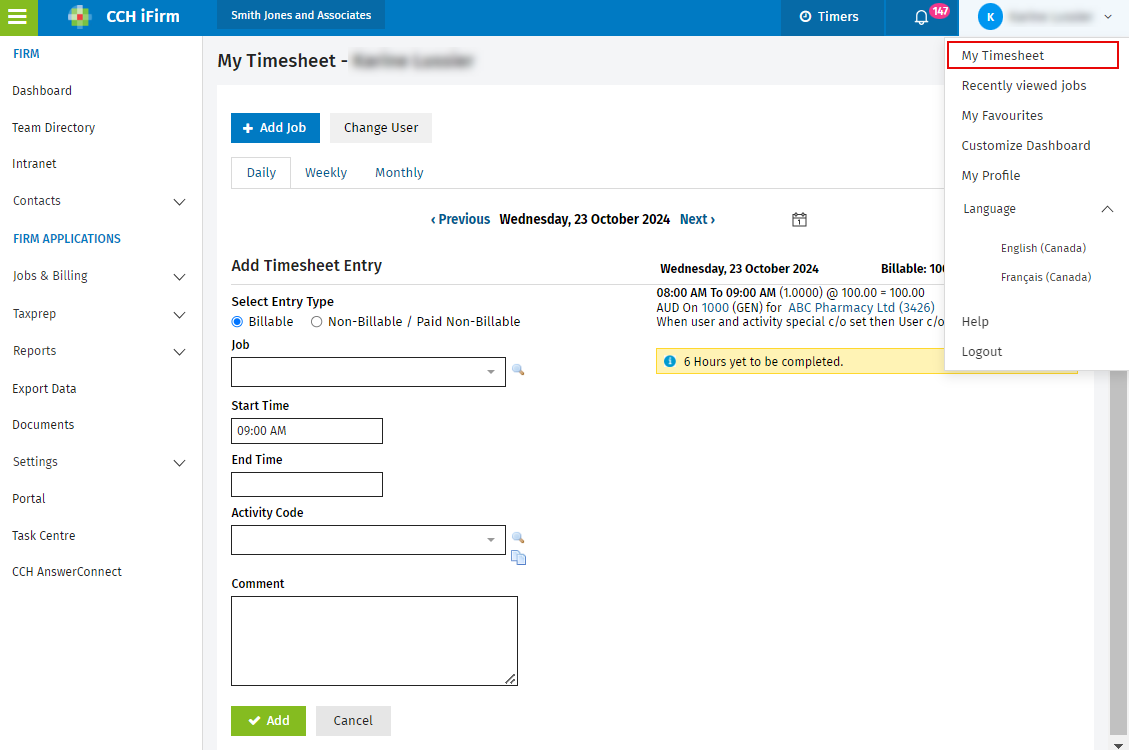Viewport: 1129px width, 750px height.
Task: Open Portal in sidebar
Action: 29,499
